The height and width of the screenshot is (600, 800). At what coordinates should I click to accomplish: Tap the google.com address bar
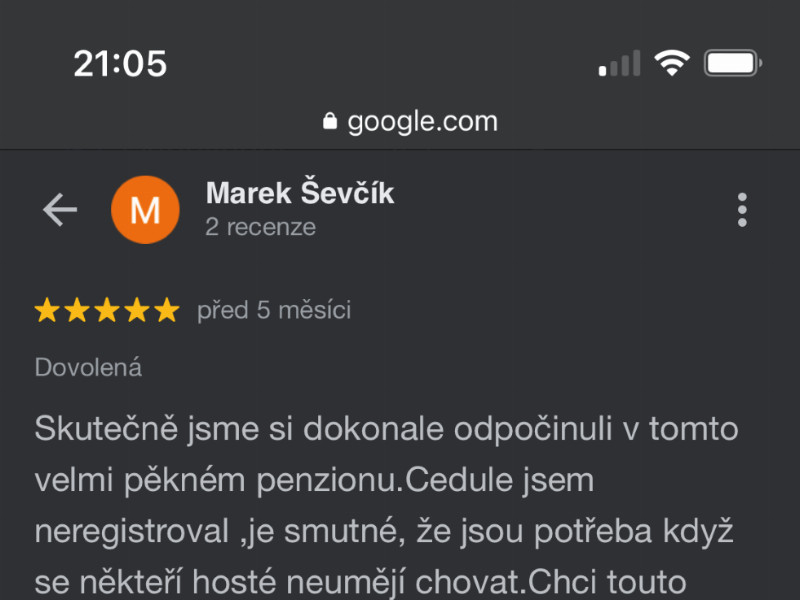click(x=410, y=121)
